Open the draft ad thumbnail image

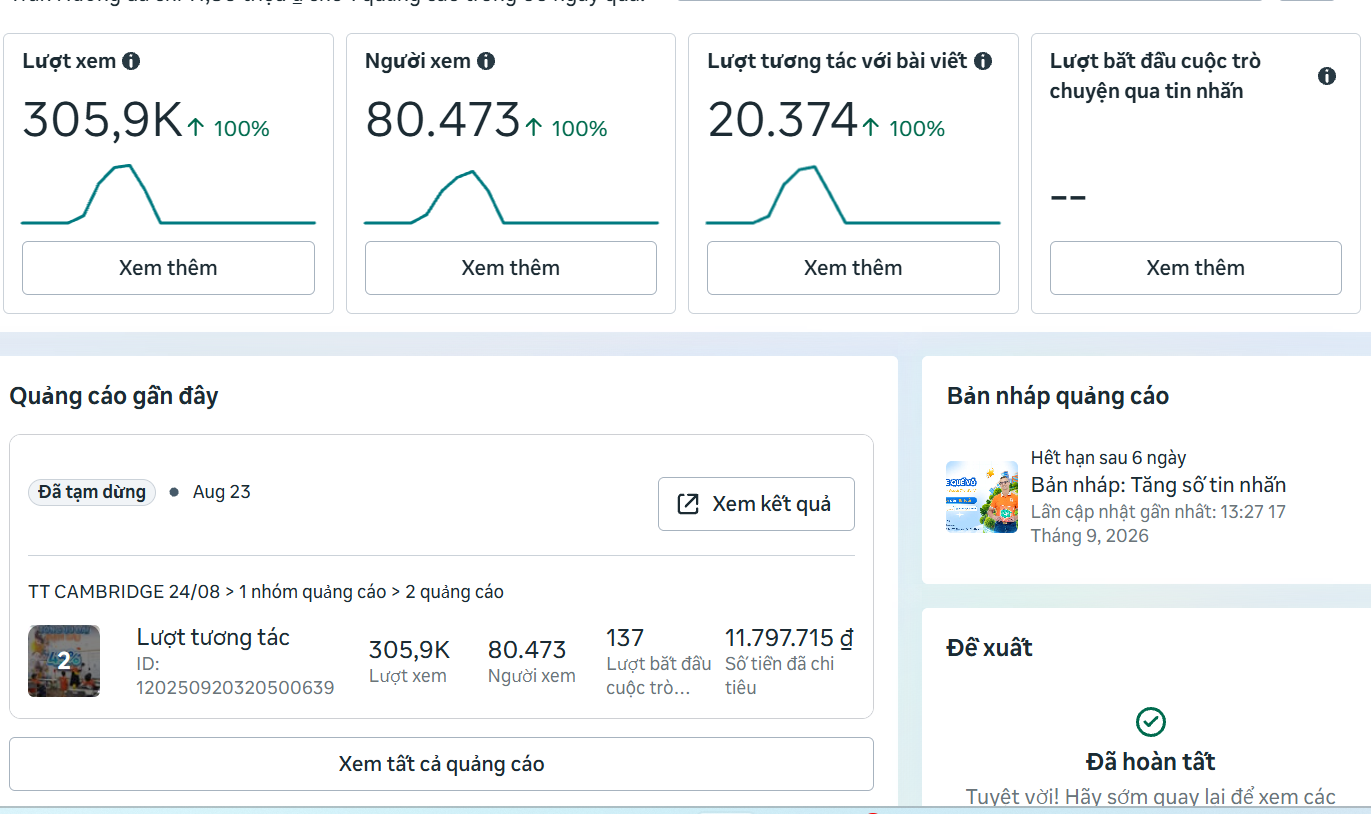[982, 497]
